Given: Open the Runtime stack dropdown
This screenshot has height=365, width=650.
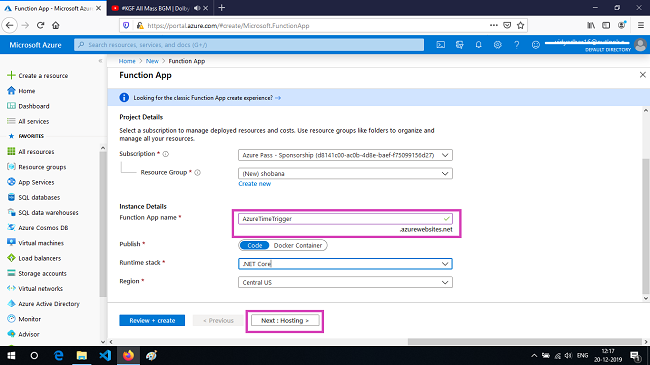Looking at the screenshot, I should [345, 264].
